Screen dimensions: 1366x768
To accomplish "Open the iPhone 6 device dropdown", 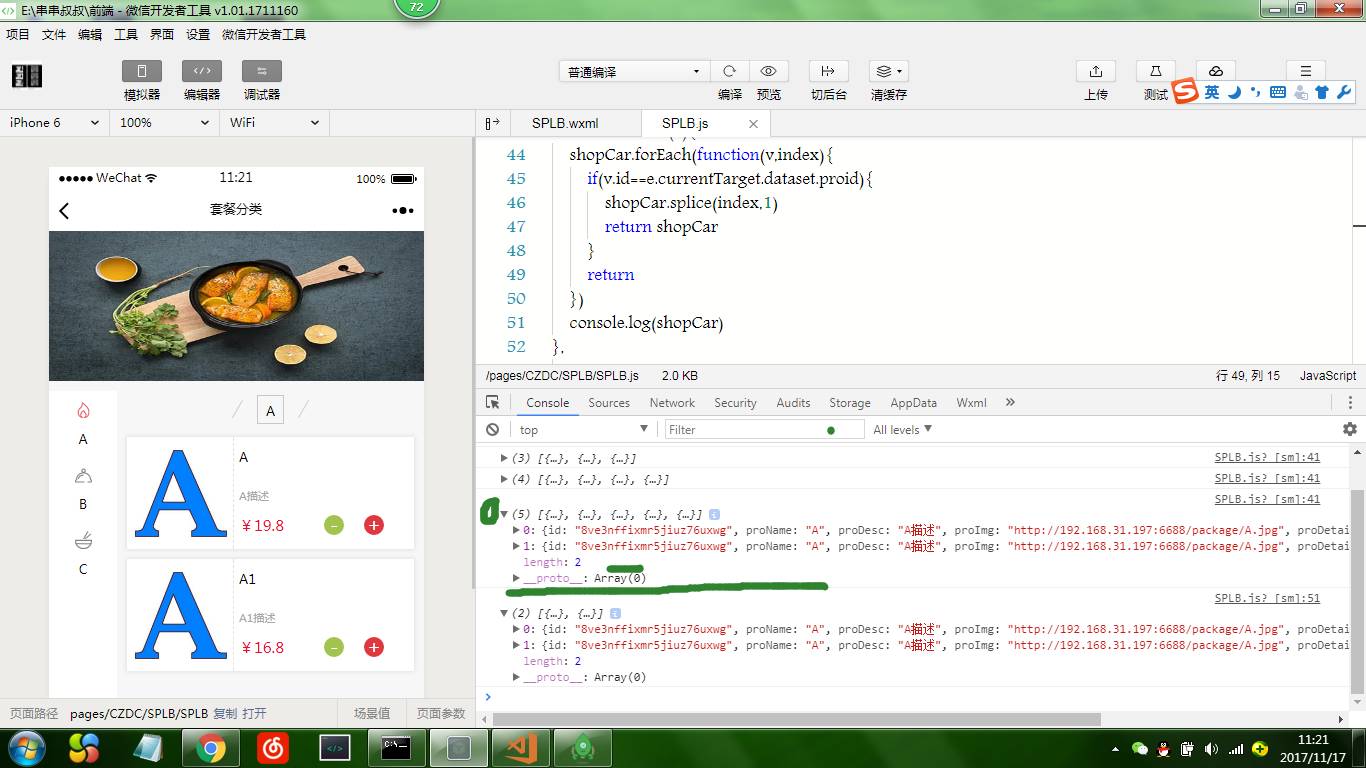I will click(54, 122).
